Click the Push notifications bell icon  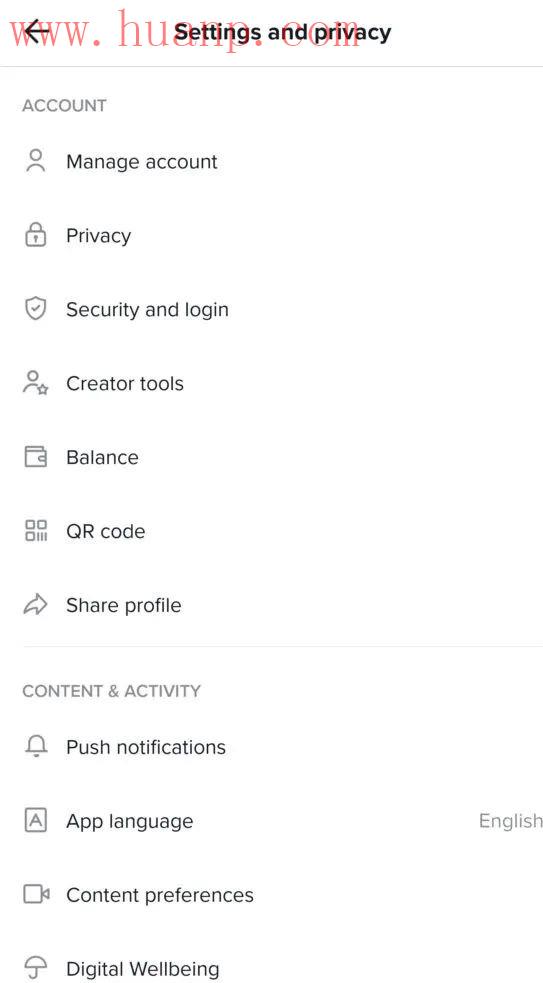36,747
